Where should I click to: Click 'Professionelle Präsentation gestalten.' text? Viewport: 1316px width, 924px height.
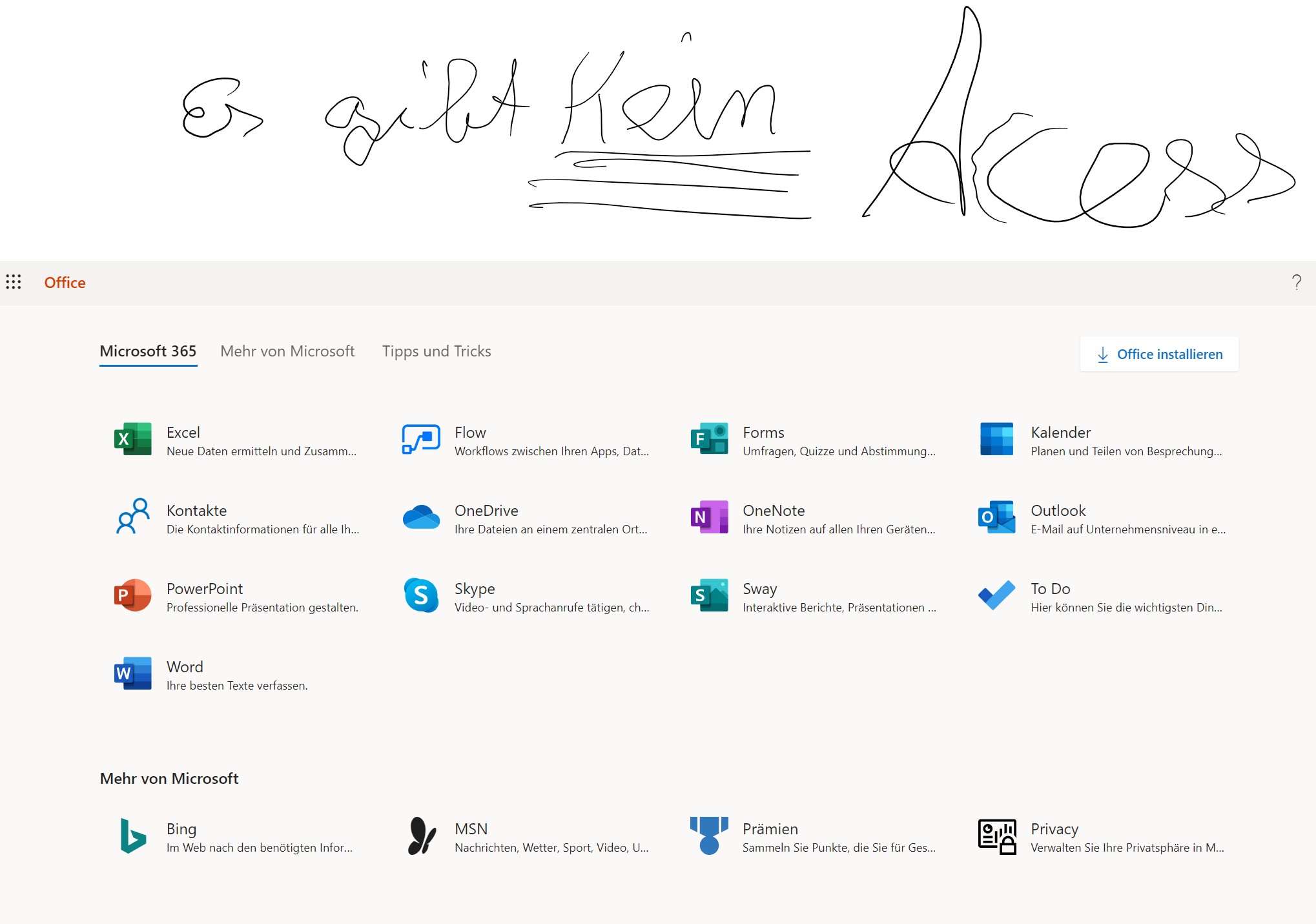[x=262, y=608]
